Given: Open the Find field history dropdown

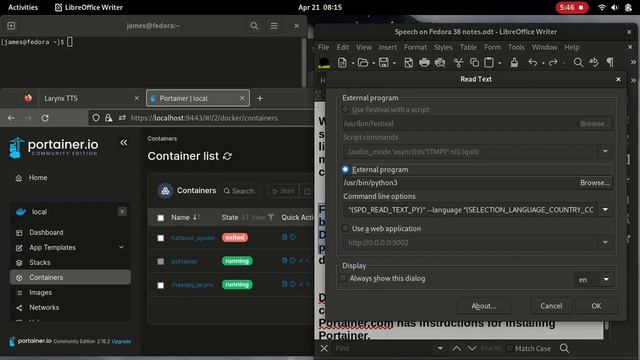Looking at the screenshot, I should click(440, 348).
